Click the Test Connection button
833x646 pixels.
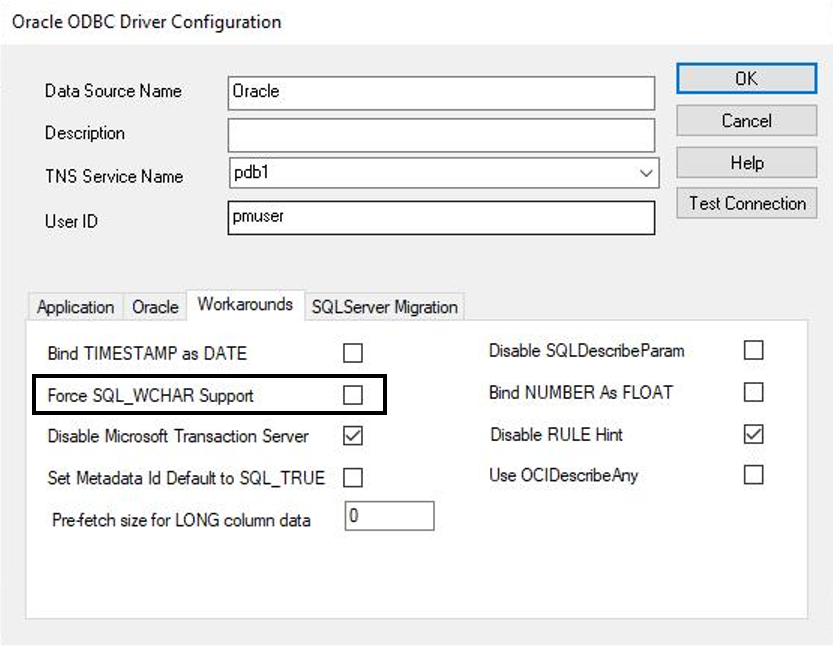tap(746, 203)
